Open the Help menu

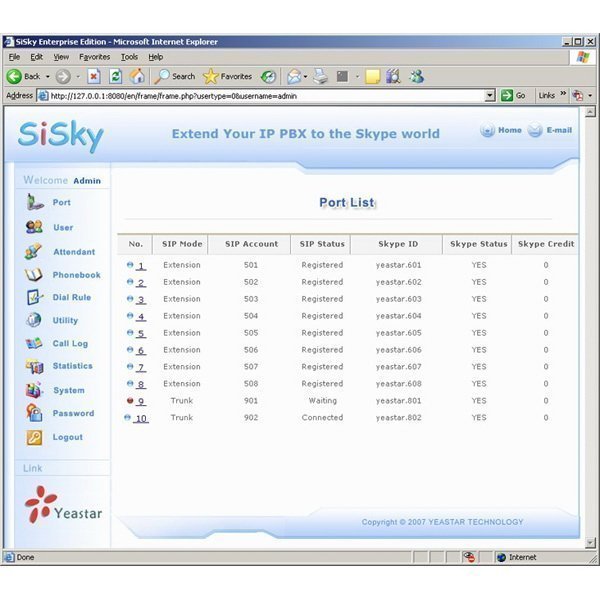pyautogui.click(x=156, y=57)
